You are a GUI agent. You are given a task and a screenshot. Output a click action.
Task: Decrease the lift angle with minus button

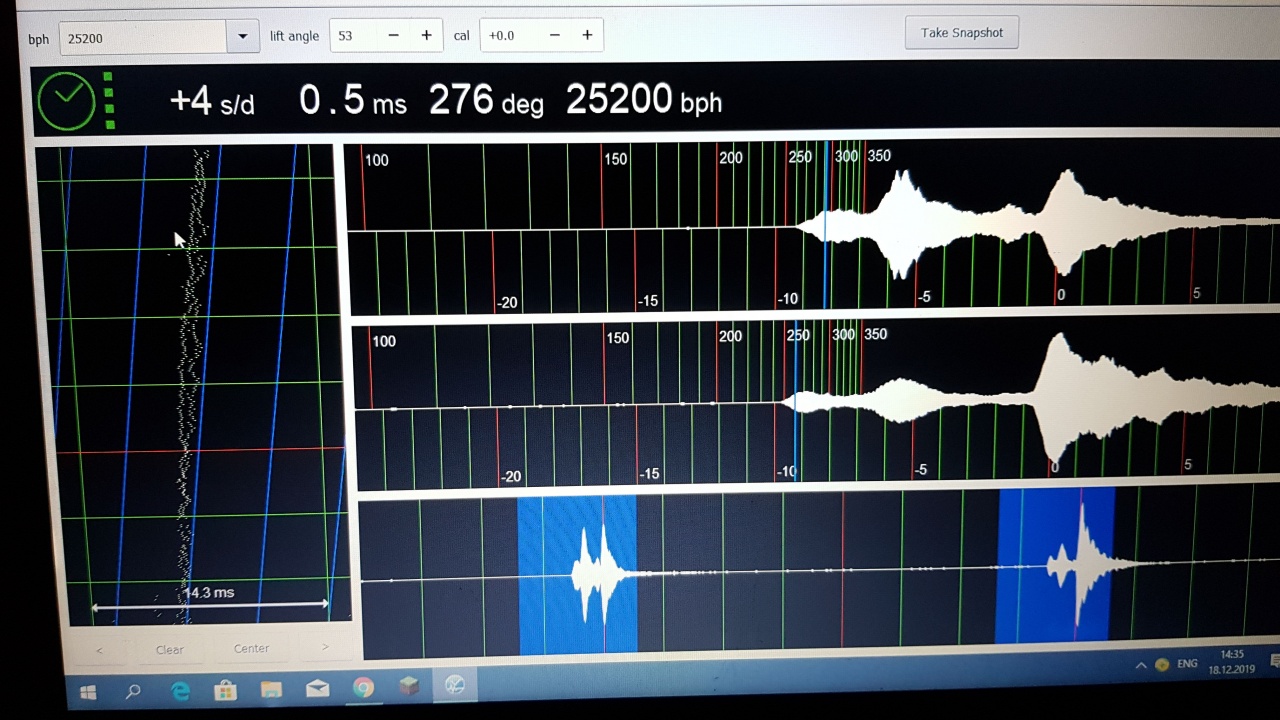coord(393,36)
